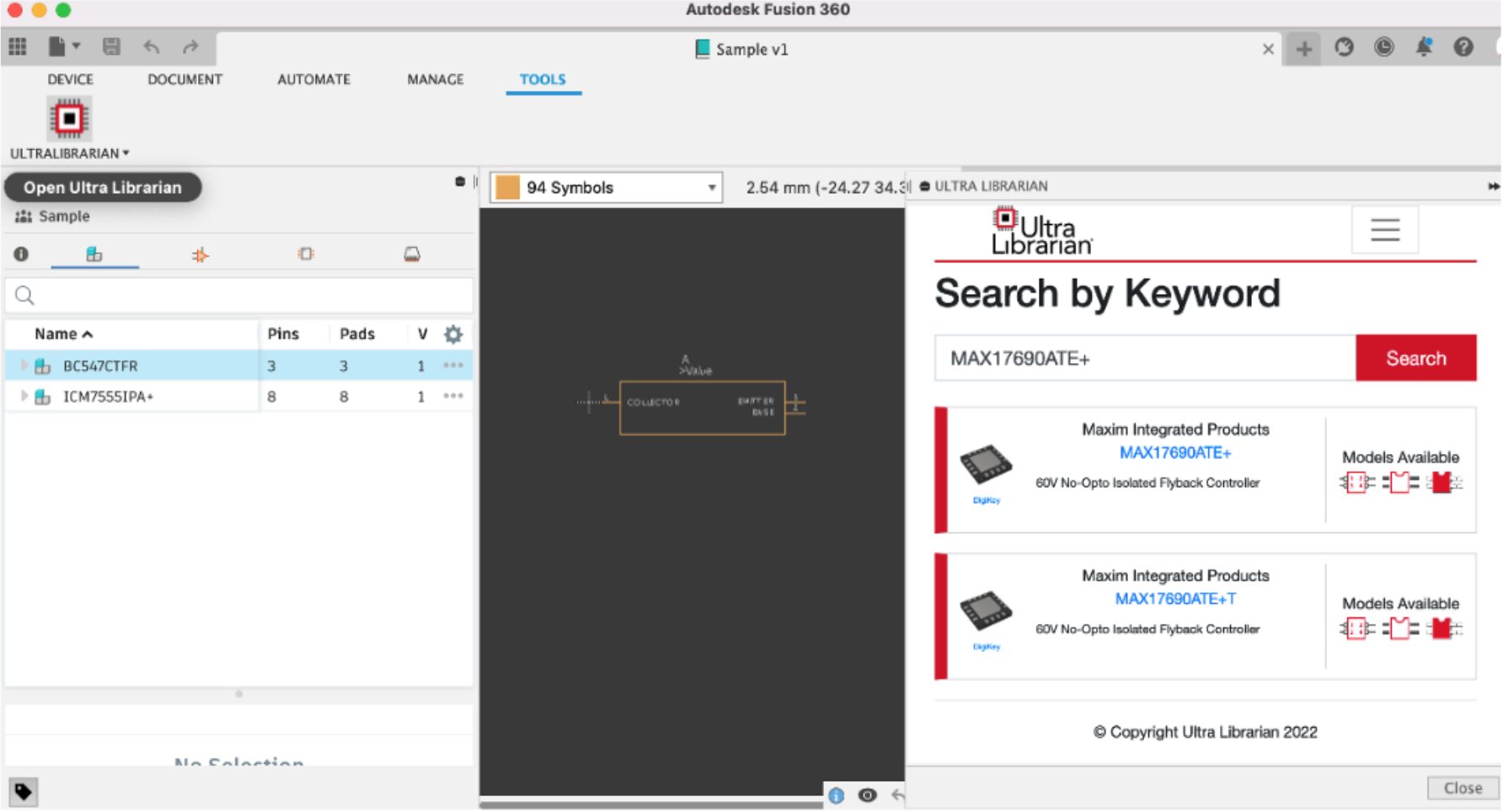1503x812 pixels.
Task: Expand the ULTRALIBRARIAN ribbon dropdown
Action: coord(69,153)
